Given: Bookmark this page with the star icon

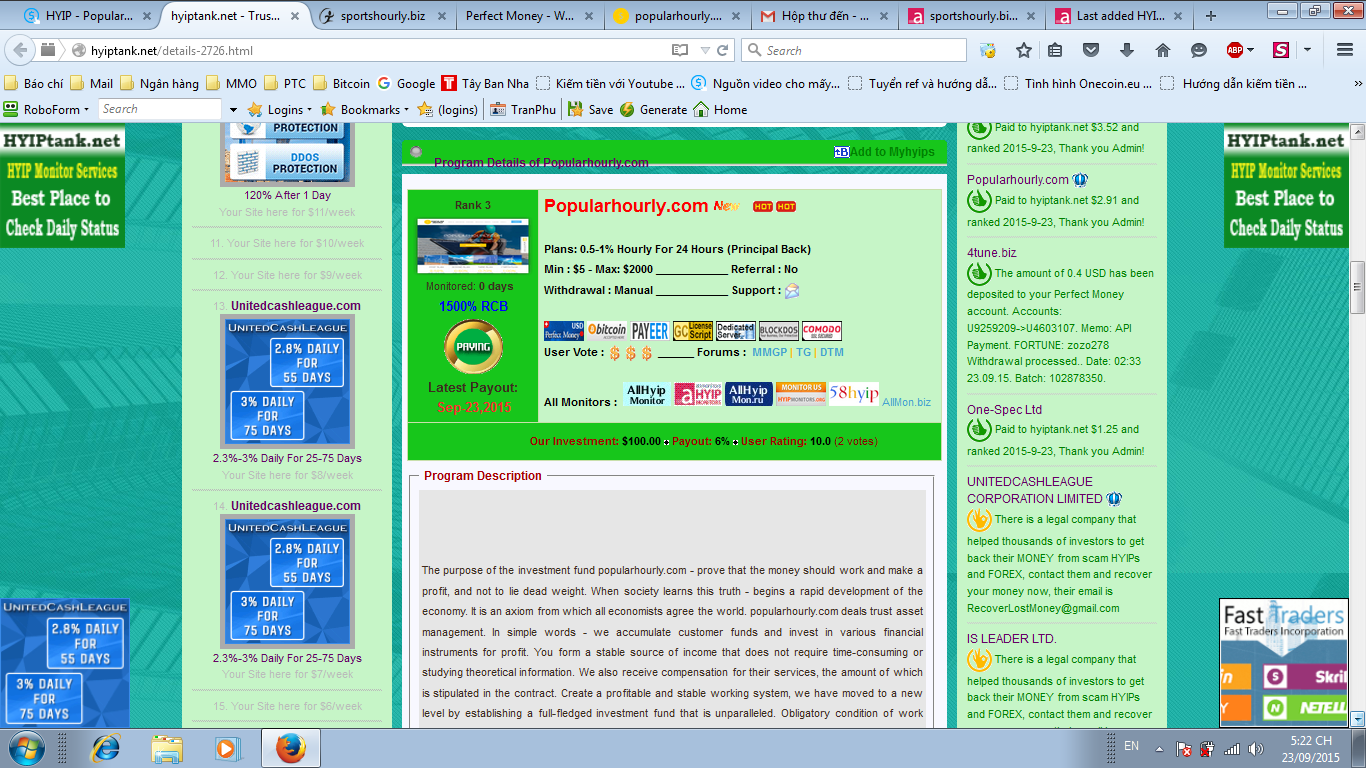Looking at the screenshot, I should coord(1023,50).
